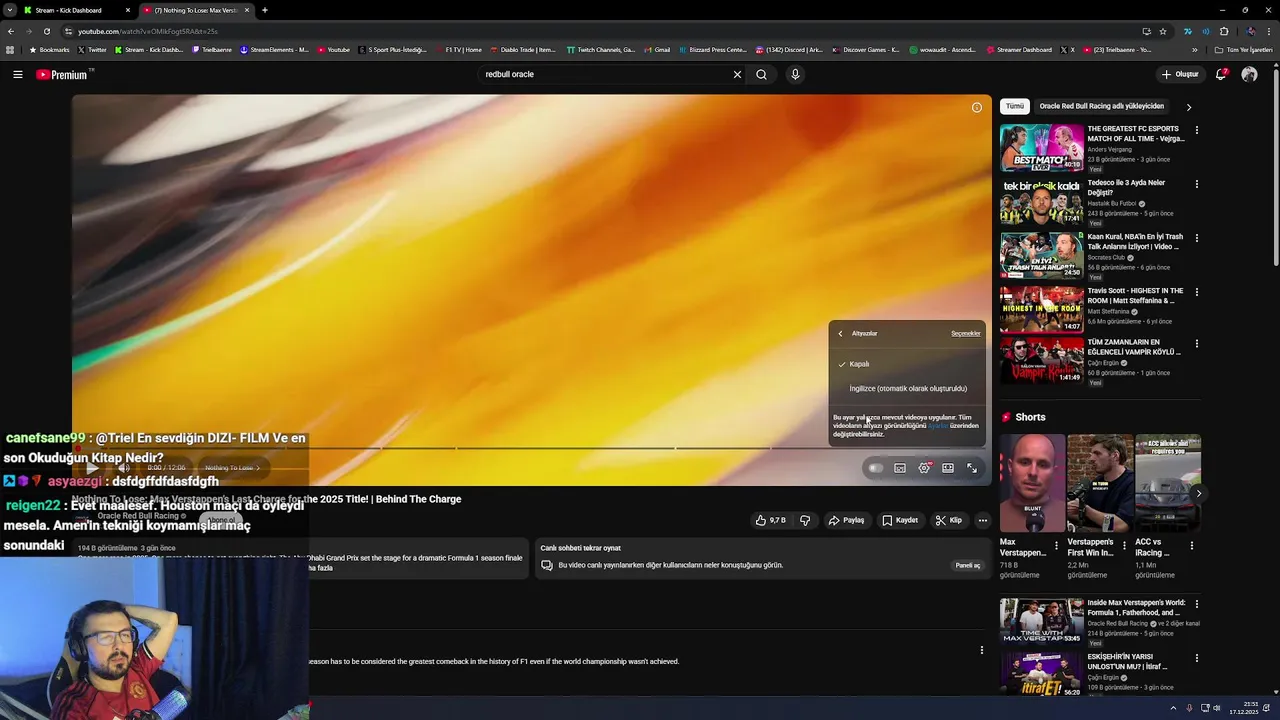
Task: Go back from Altyazılar submenu
Action: click(x=840, y=333)
